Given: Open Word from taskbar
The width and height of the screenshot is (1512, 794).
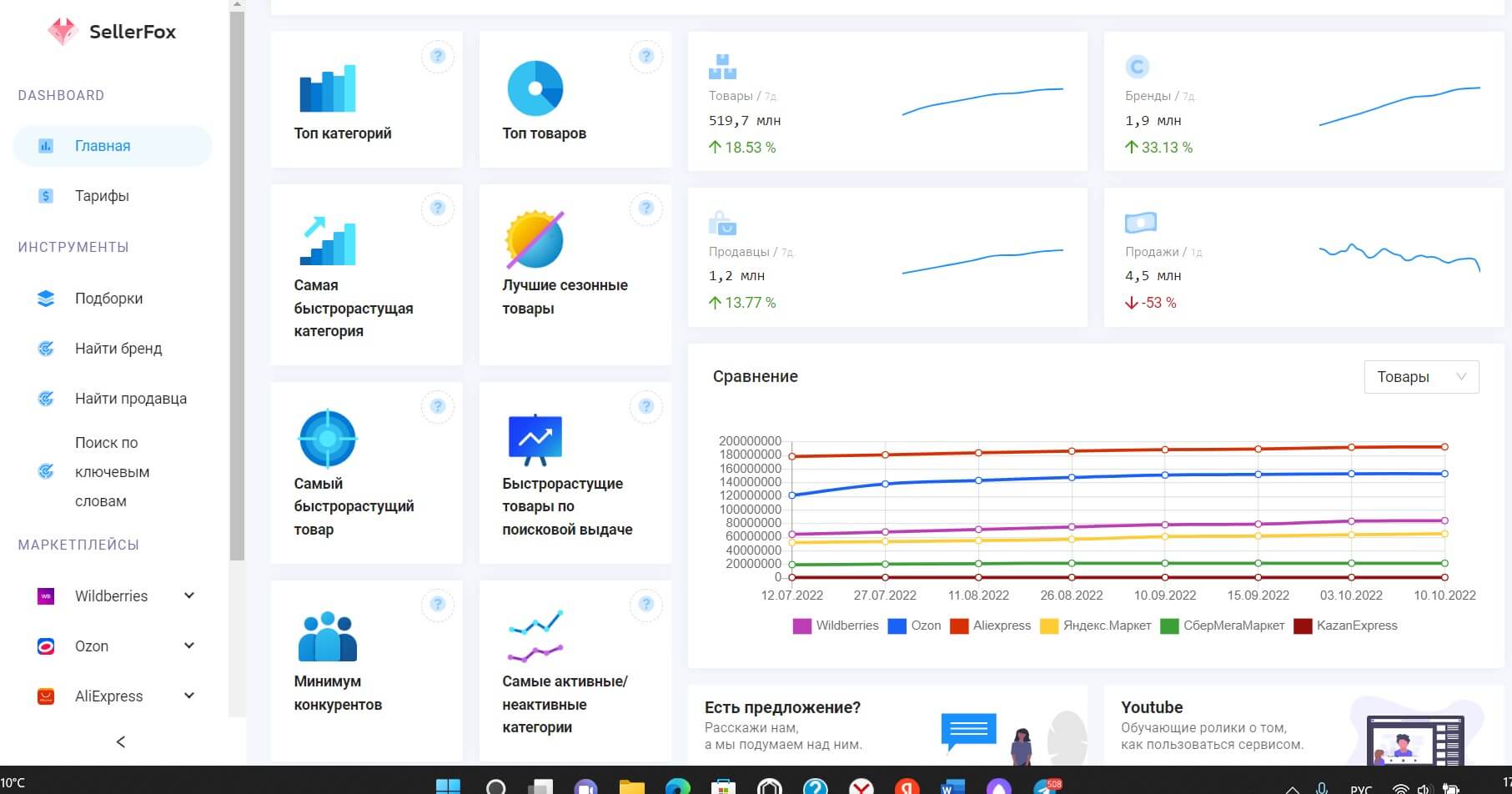Looking at the screenshot, I should (x=951, y=786).
